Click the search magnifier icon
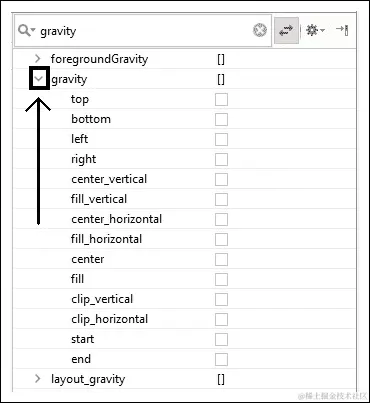Image resolution: width=370 pixels, height=403 pixels. coord(27,31)
